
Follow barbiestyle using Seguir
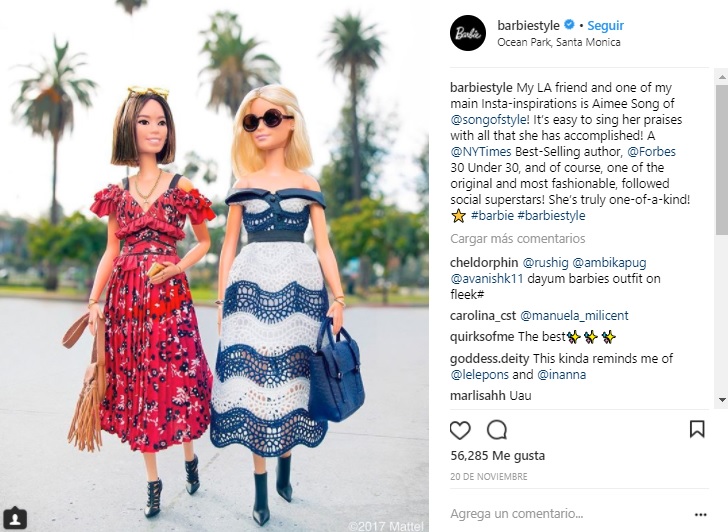pos(605,26)
